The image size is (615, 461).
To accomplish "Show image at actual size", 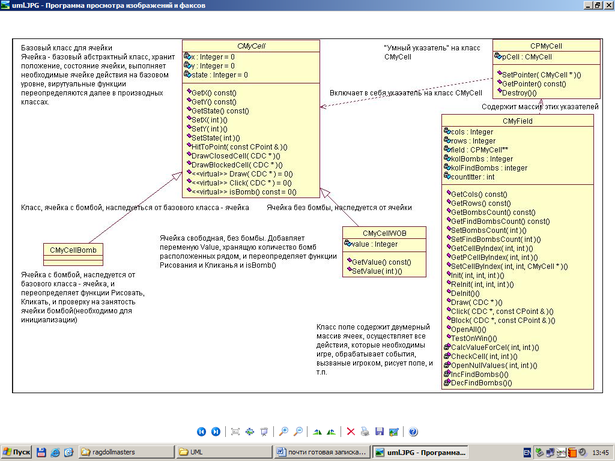I will click(x=249, y=431).
